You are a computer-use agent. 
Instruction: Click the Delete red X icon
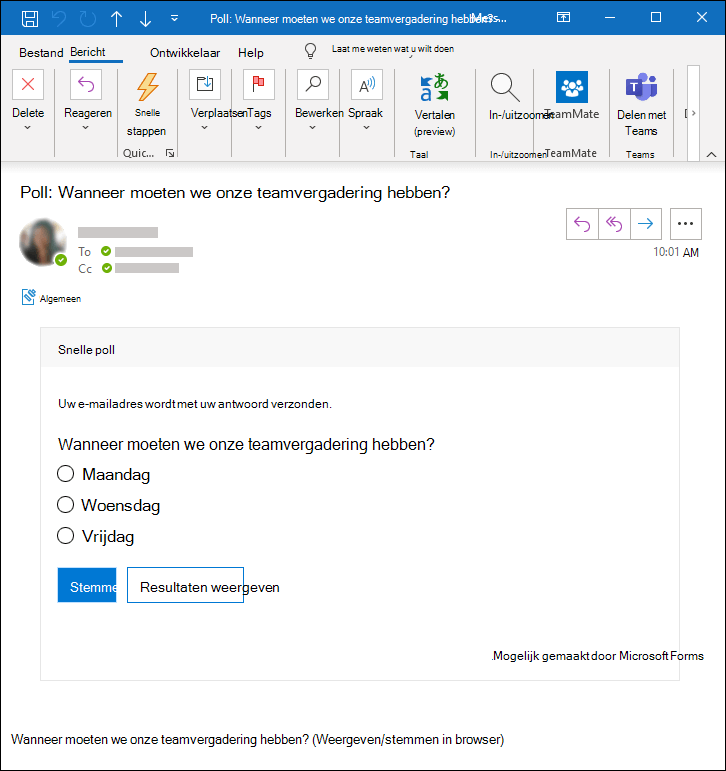[x=28, y=85]
